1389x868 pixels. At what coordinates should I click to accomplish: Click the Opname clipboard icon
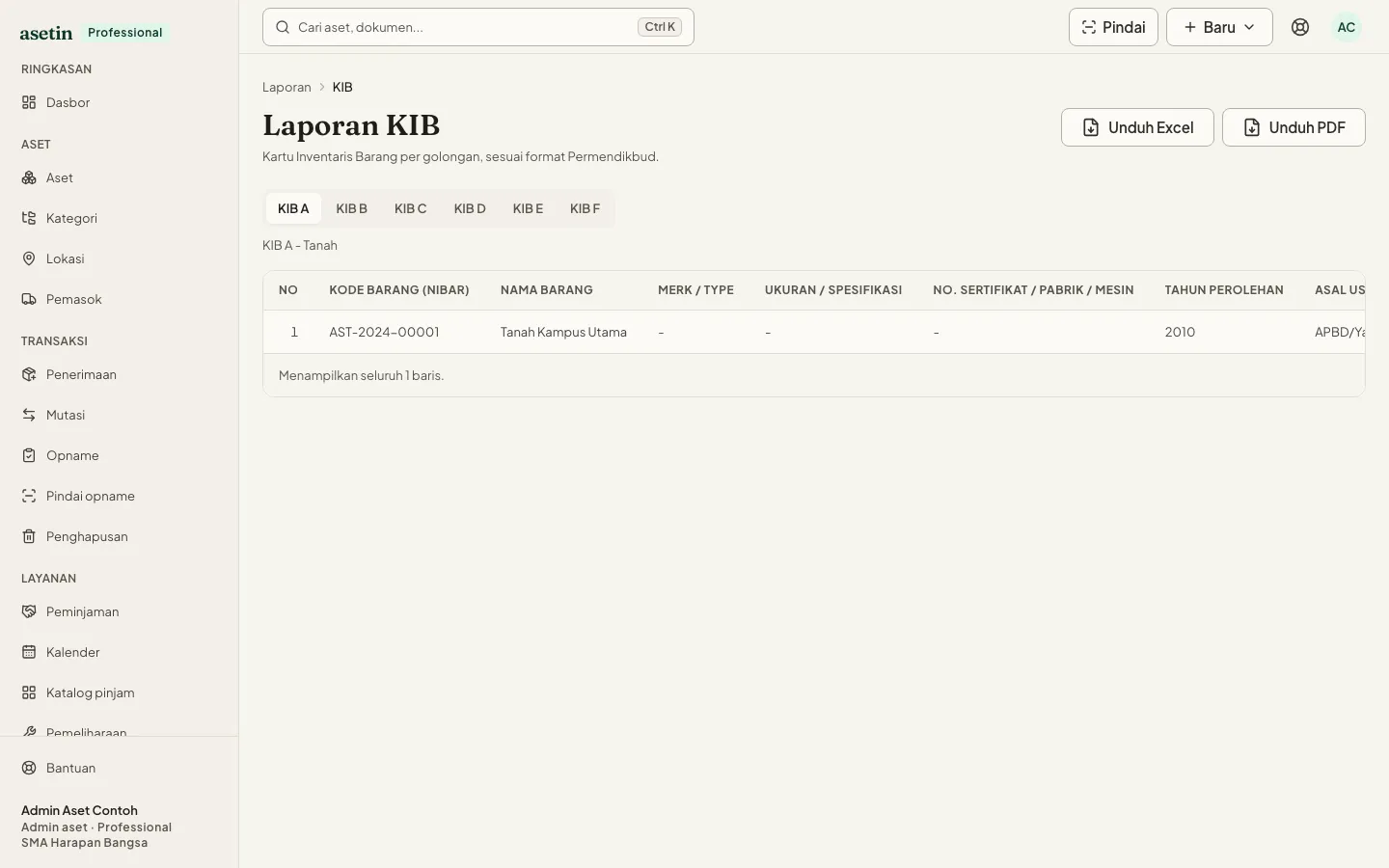(29, 455)
